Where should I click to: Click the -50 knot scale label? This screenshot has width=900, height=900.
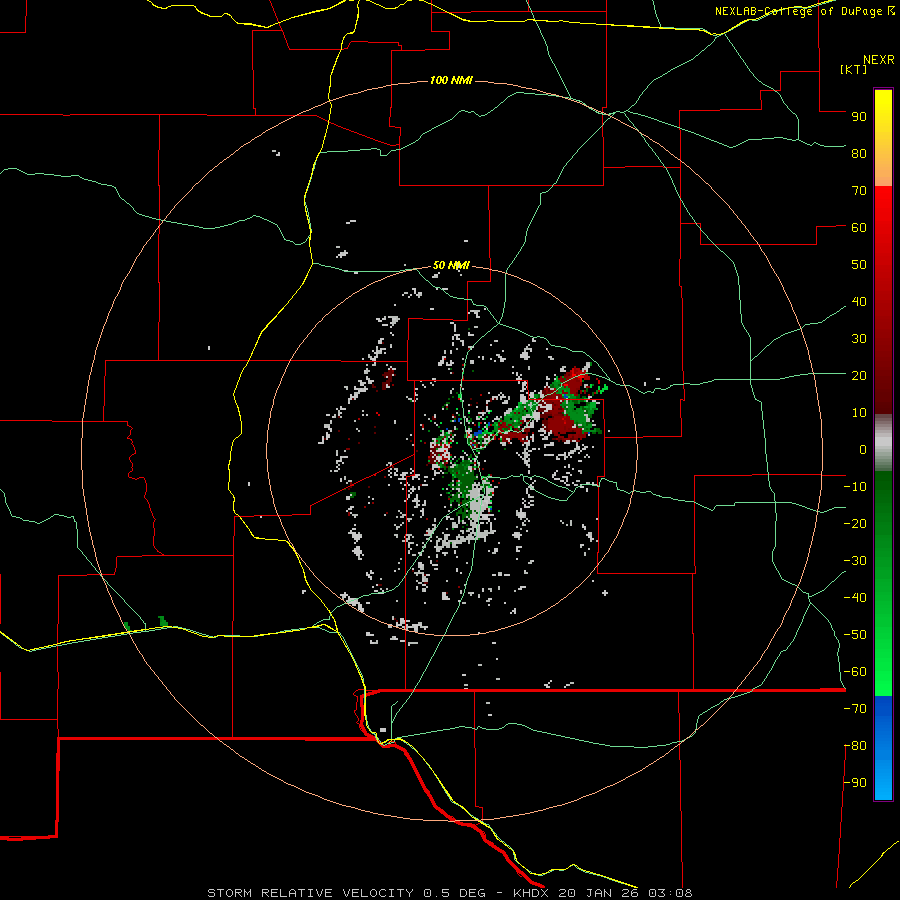click(x=855, y=635)
